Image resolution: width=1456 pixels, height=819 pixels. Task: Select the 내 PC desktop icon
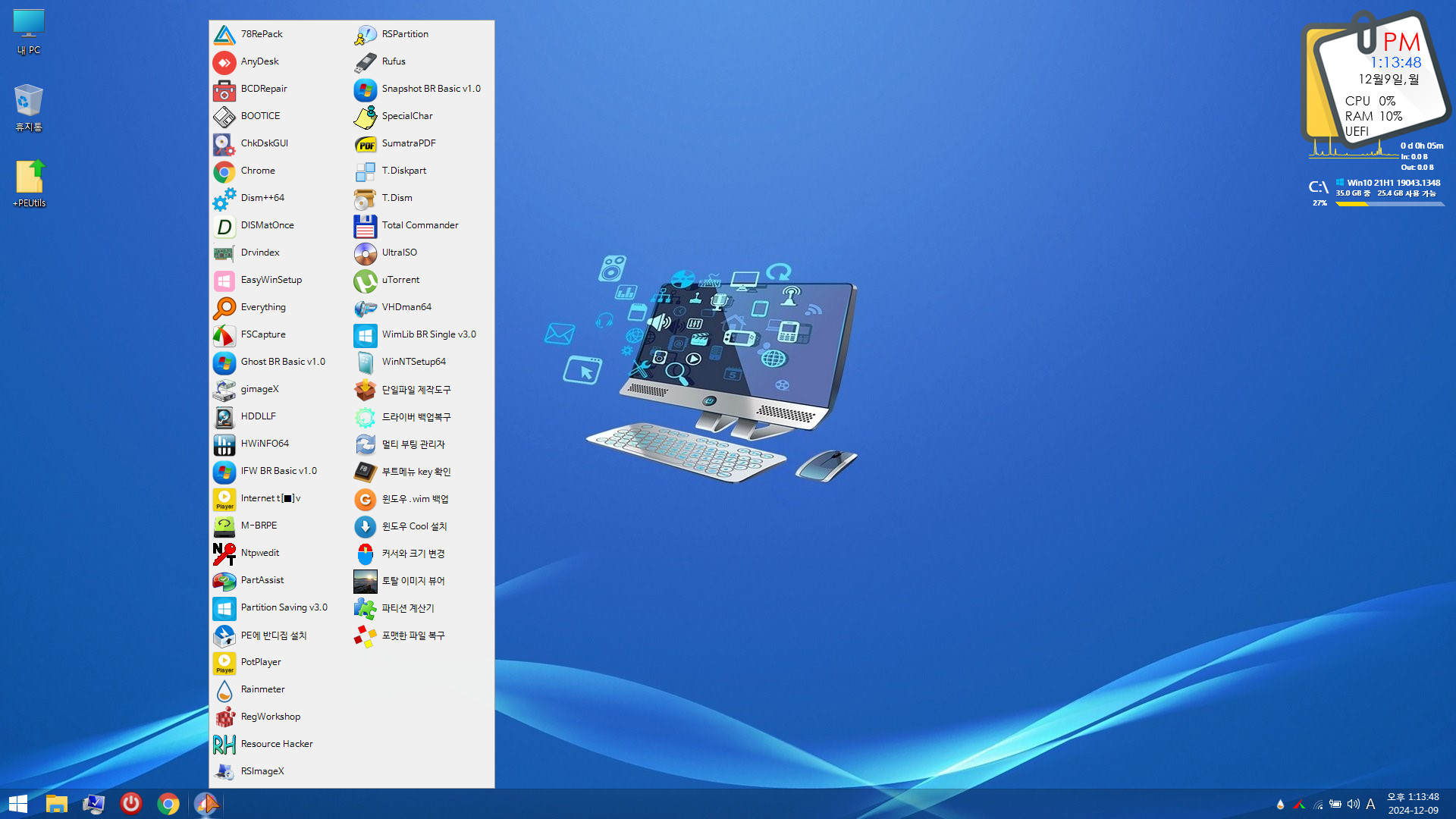point(29,32)
